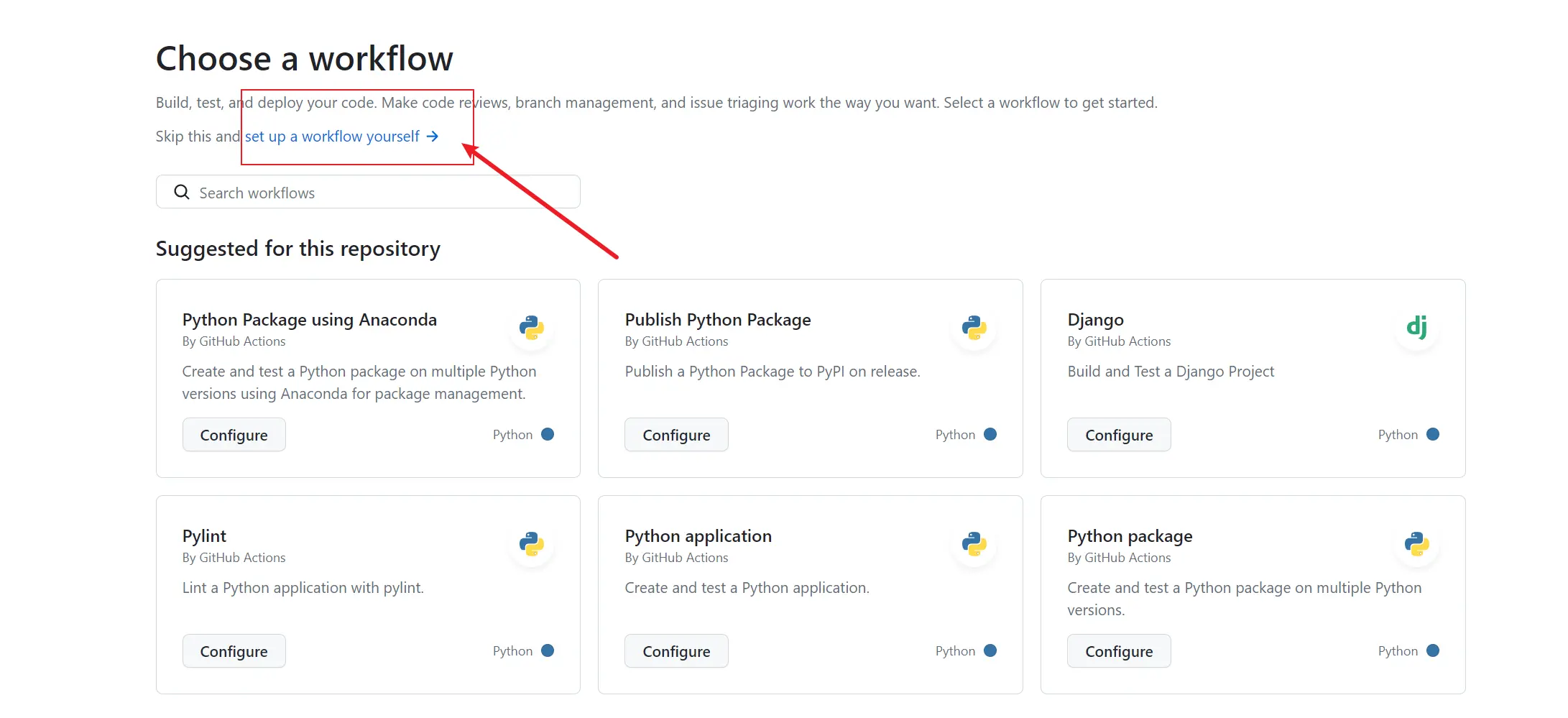This screenshot has height=718, width=1568.
Task: Click the Anaconda package management description text
Action: [x=359, y=382]
